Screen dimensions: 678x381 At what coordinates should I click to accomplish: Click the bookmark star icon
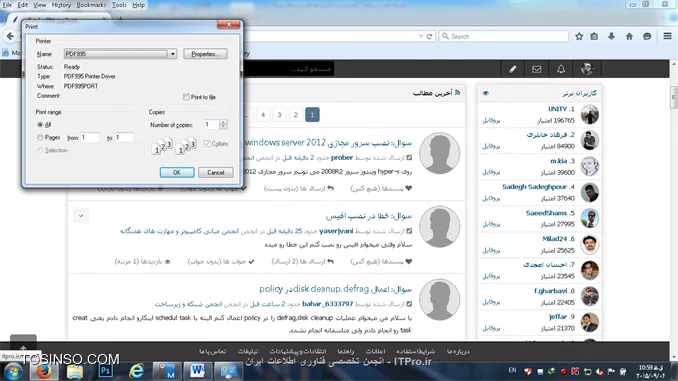tap(579, 36)
